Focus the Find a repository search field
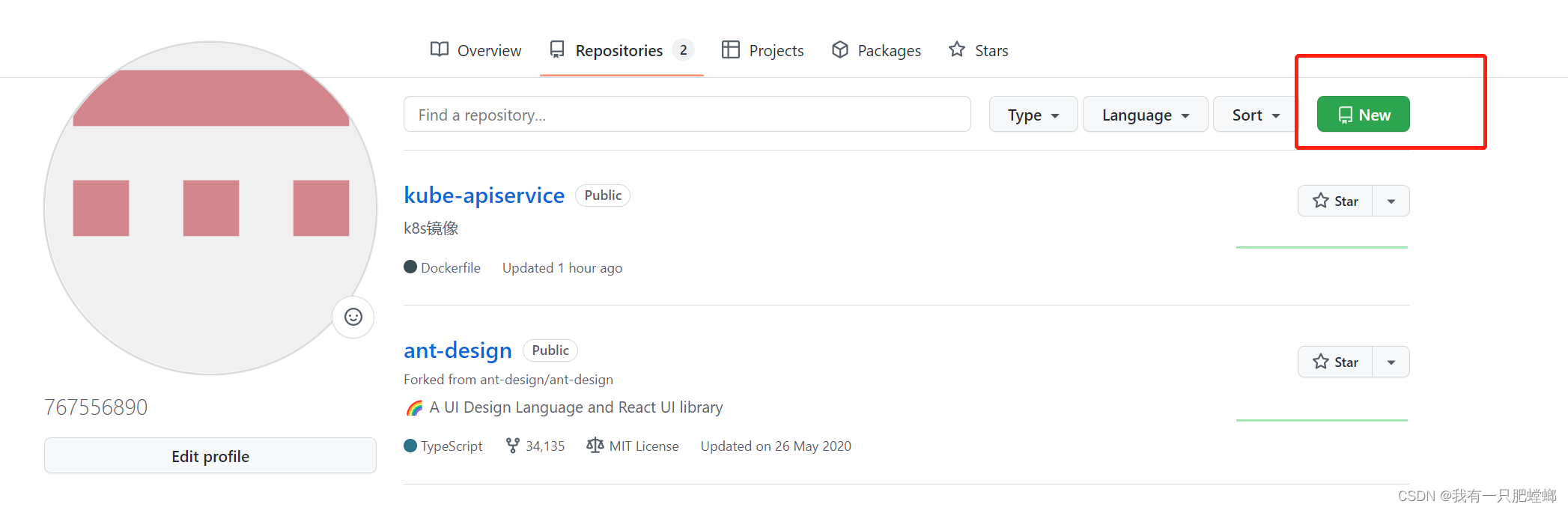Viewport: 1568px width, 510px height. point(687,115)
